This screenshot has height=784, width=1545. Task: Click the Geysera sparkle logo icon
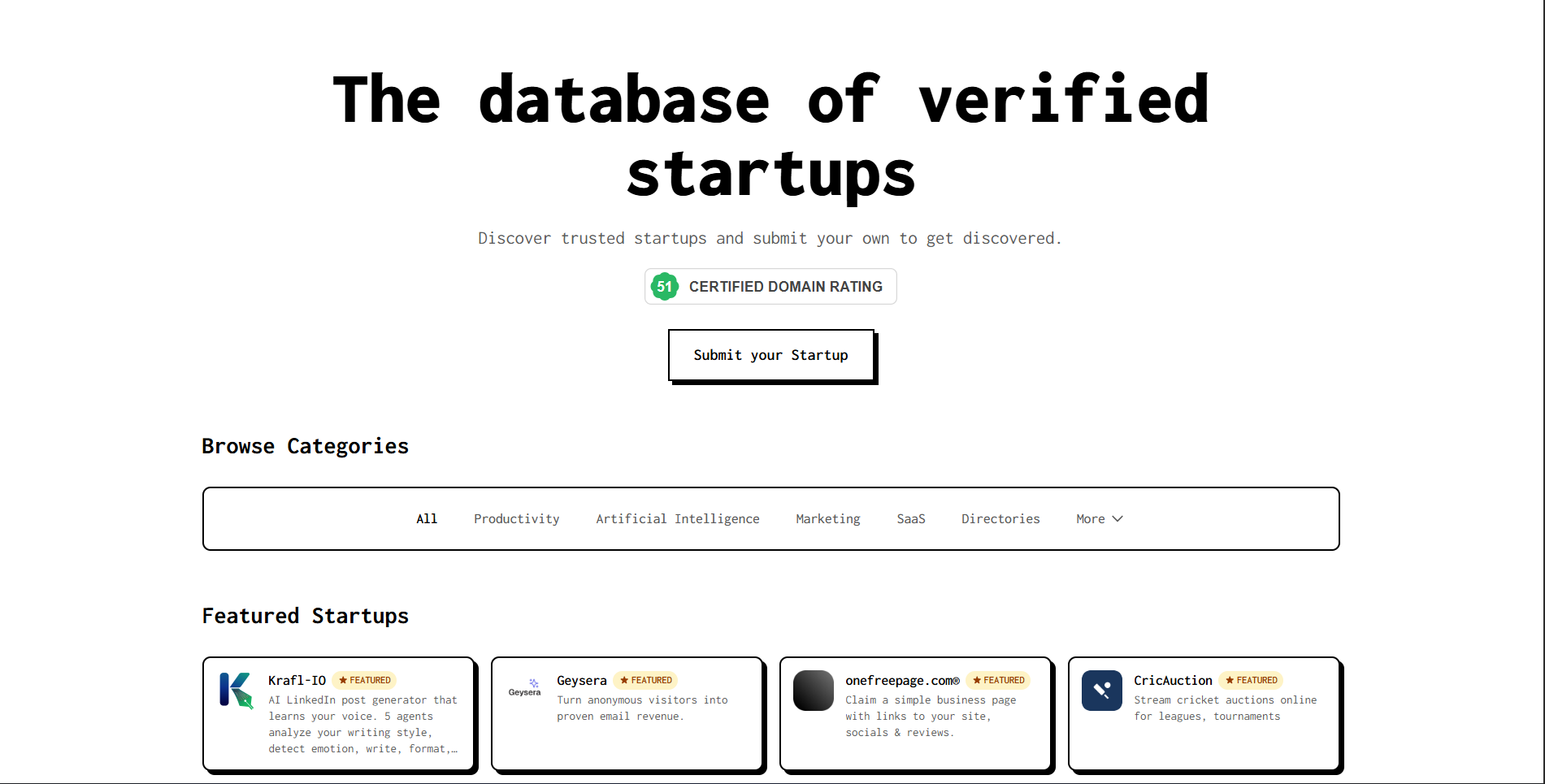(524, 687)
